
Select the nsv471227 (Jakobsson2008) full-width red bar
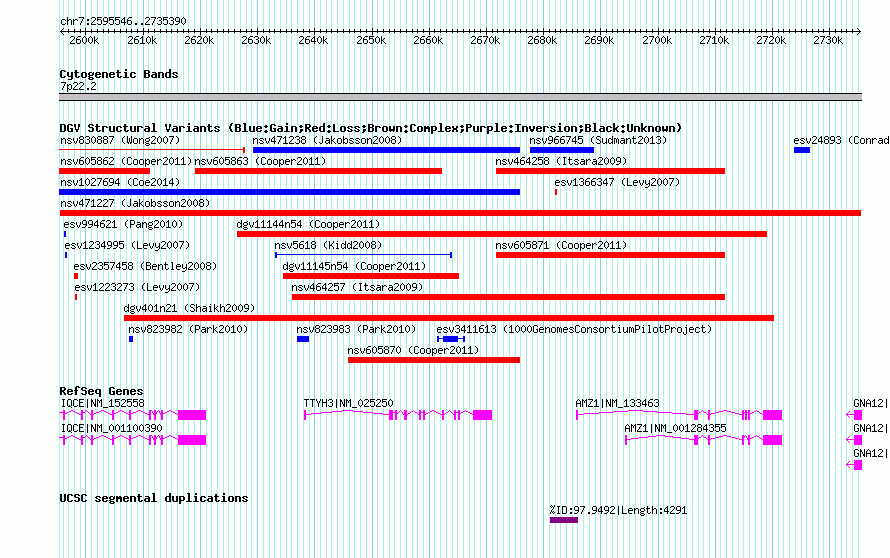[x=460, y=213]
